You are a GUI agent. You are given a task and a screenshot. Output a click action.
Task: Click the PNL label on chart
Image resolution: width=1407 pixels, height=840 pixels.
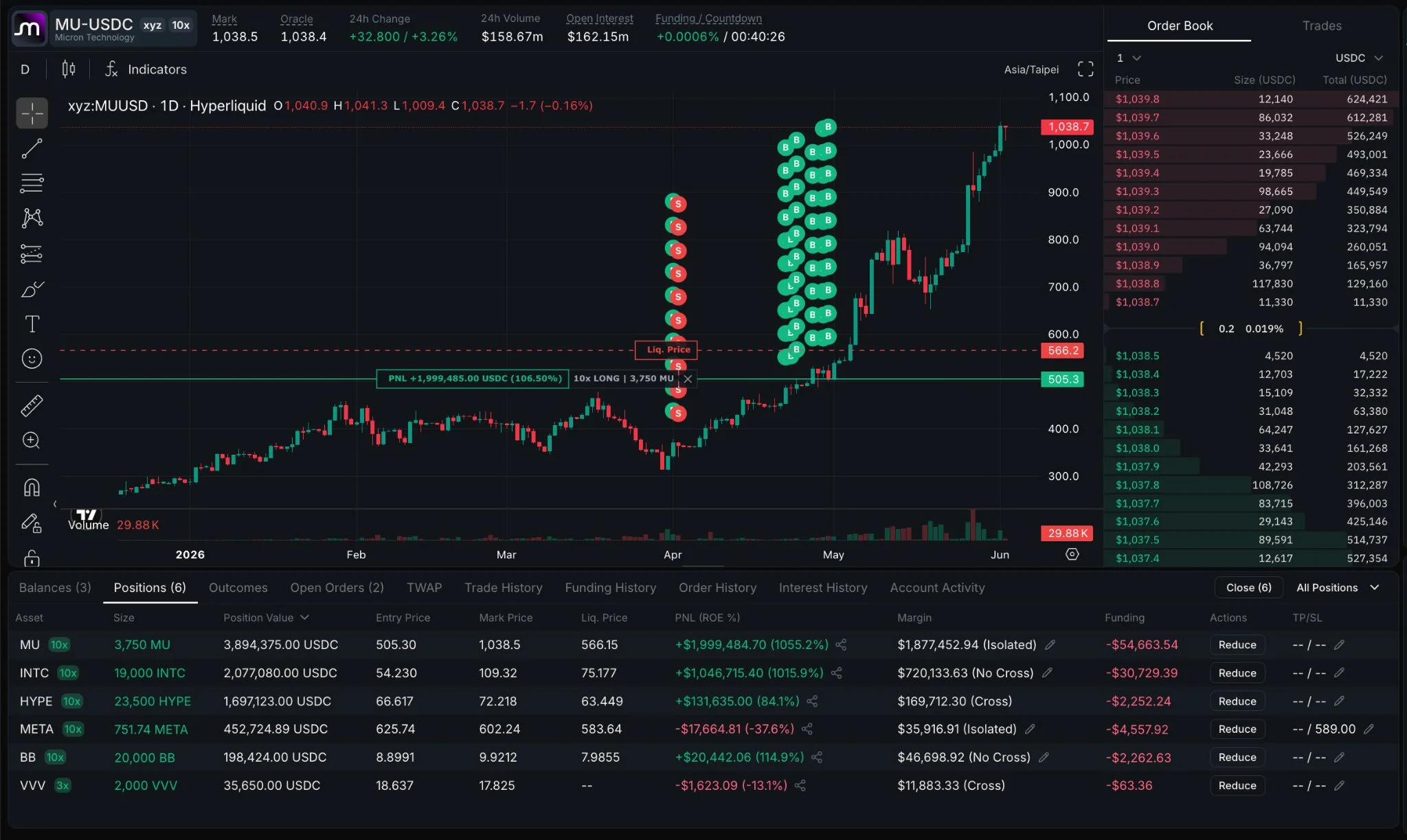click(x=473, y=378)
